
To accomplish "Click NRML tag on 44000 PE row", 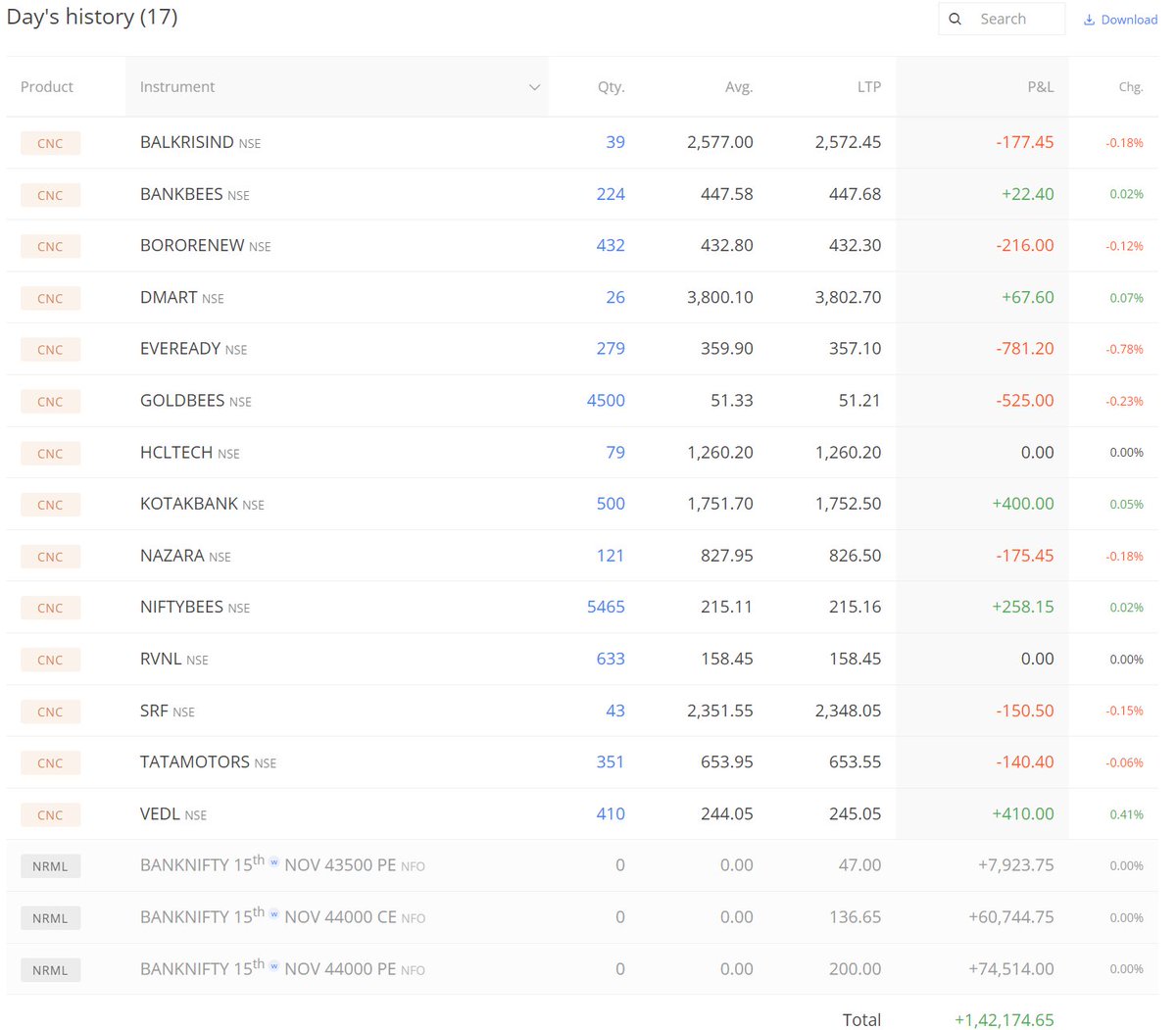I will [x=50, y=970].
